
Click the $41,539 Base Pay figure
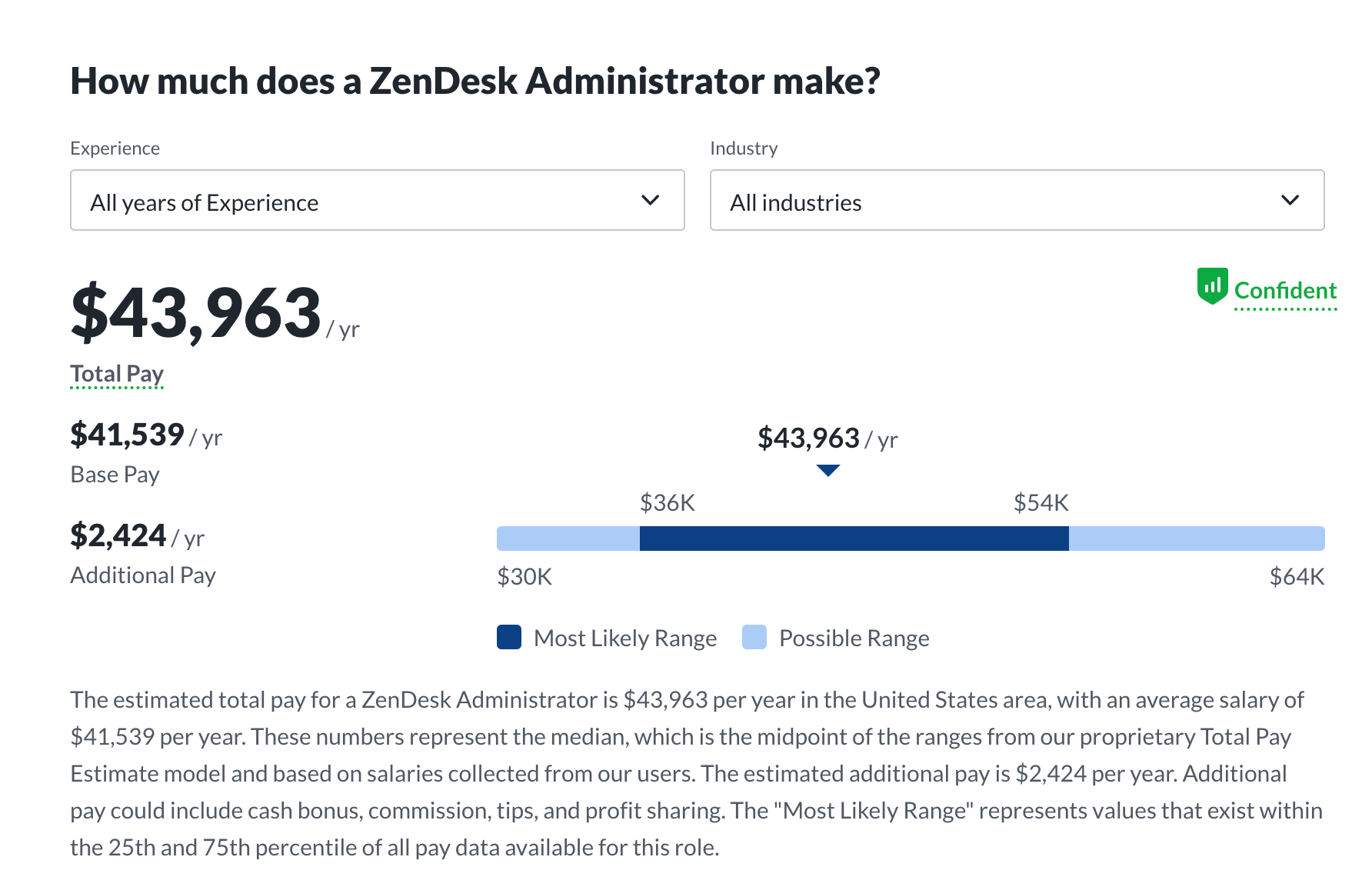(x=128, y=435)
